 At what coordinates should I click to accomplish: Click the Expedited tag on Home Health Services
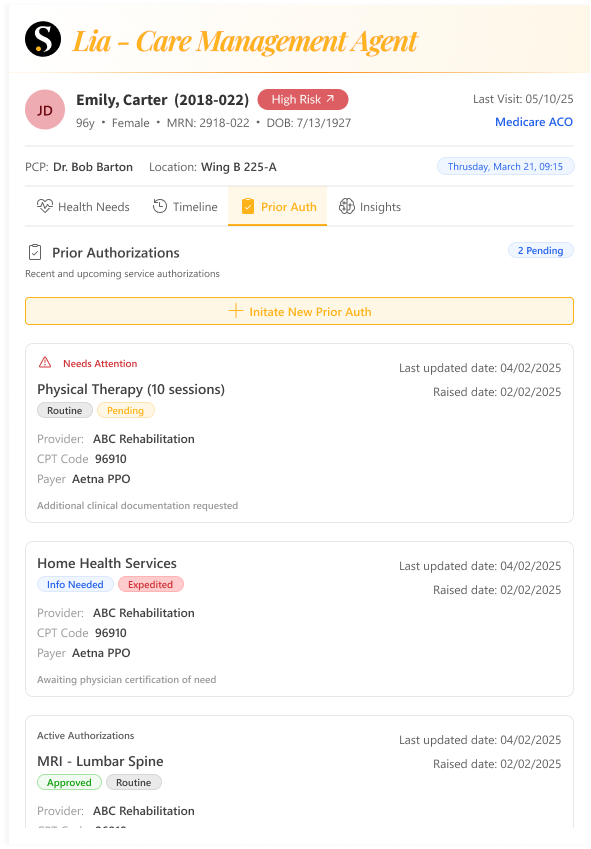(x=150, y=584)
